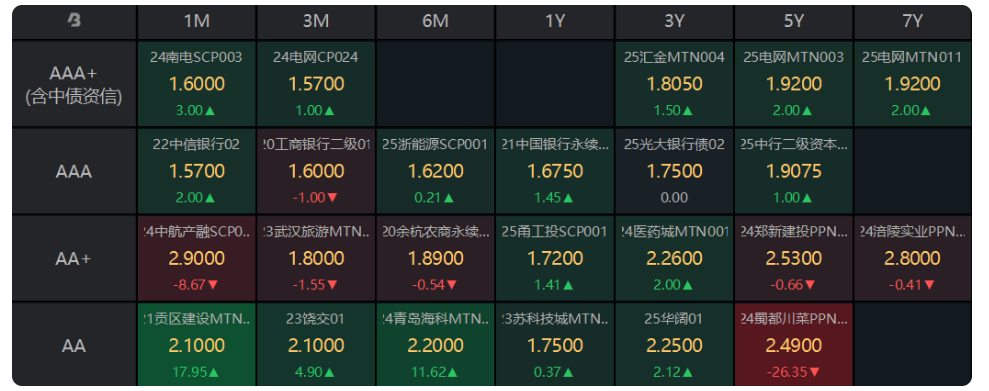Open the 25甬工投SCP001 bond cell
This screenshot has width=989, height=391.
tap(554, 259)
